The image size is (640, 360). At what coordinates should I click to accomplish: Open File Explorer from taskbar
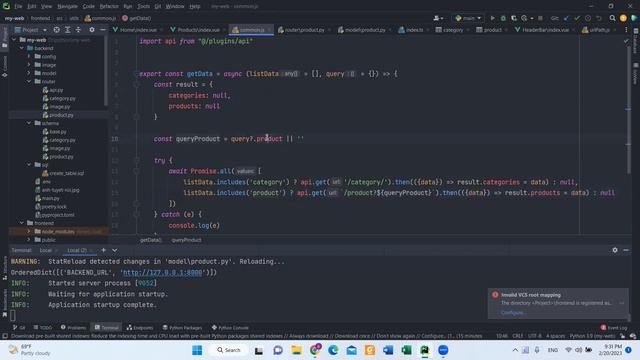pyautogui.click(x=296, y=350)
